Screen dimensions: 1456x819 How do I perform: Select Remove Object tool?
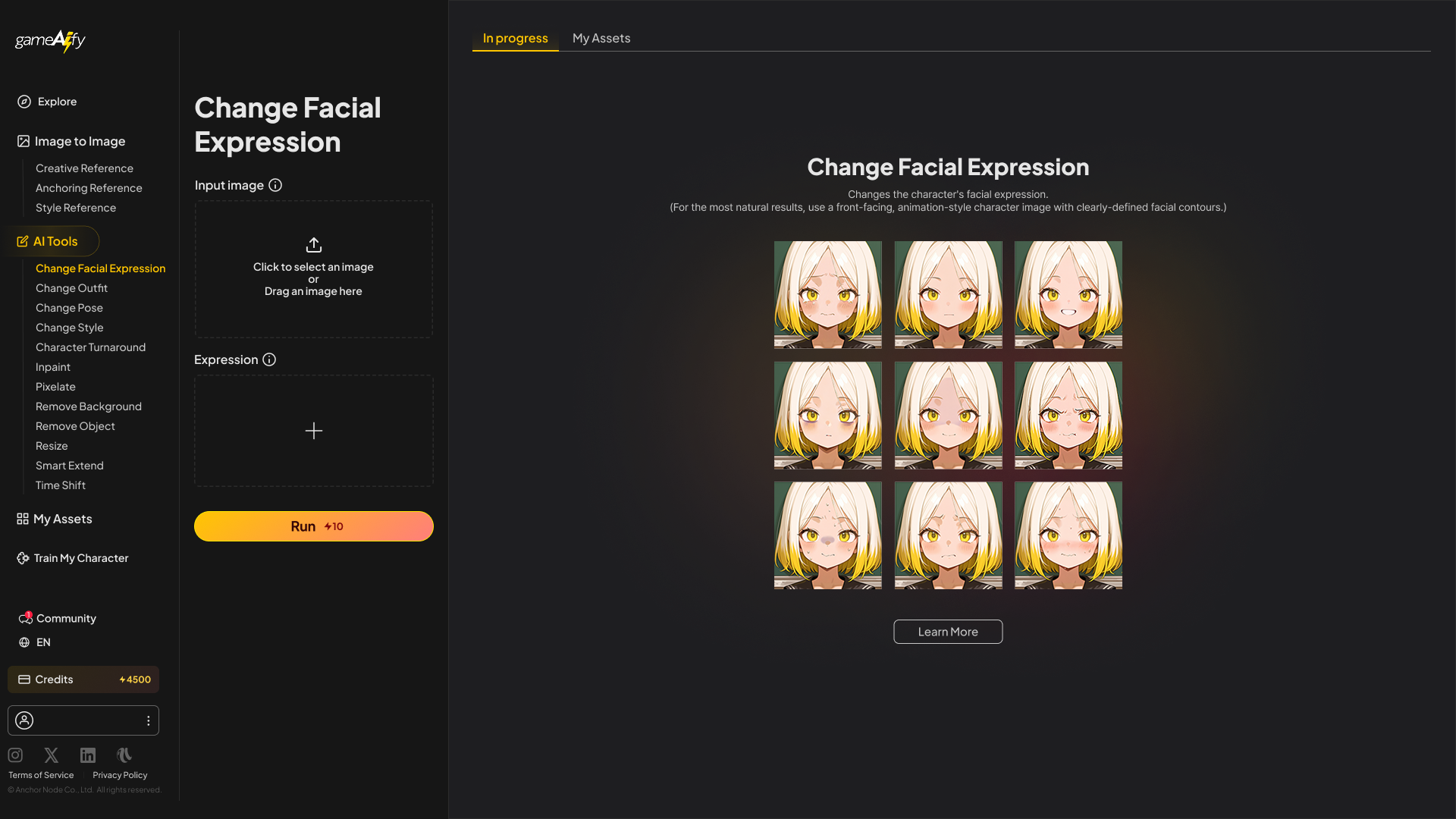click(75, 426)
